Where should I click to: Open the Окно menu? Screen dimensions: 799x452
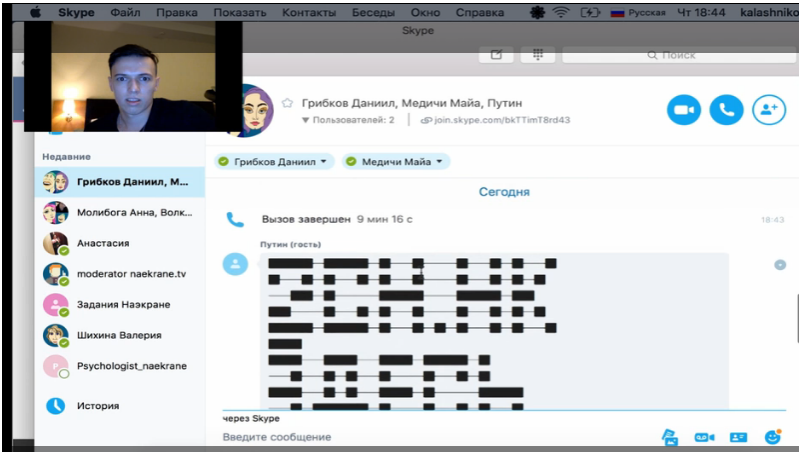(425, 12)
